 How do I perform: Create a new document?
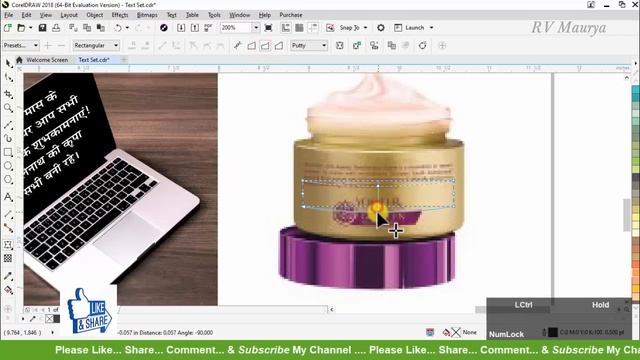pyautogui.click(x=8, y=28)
